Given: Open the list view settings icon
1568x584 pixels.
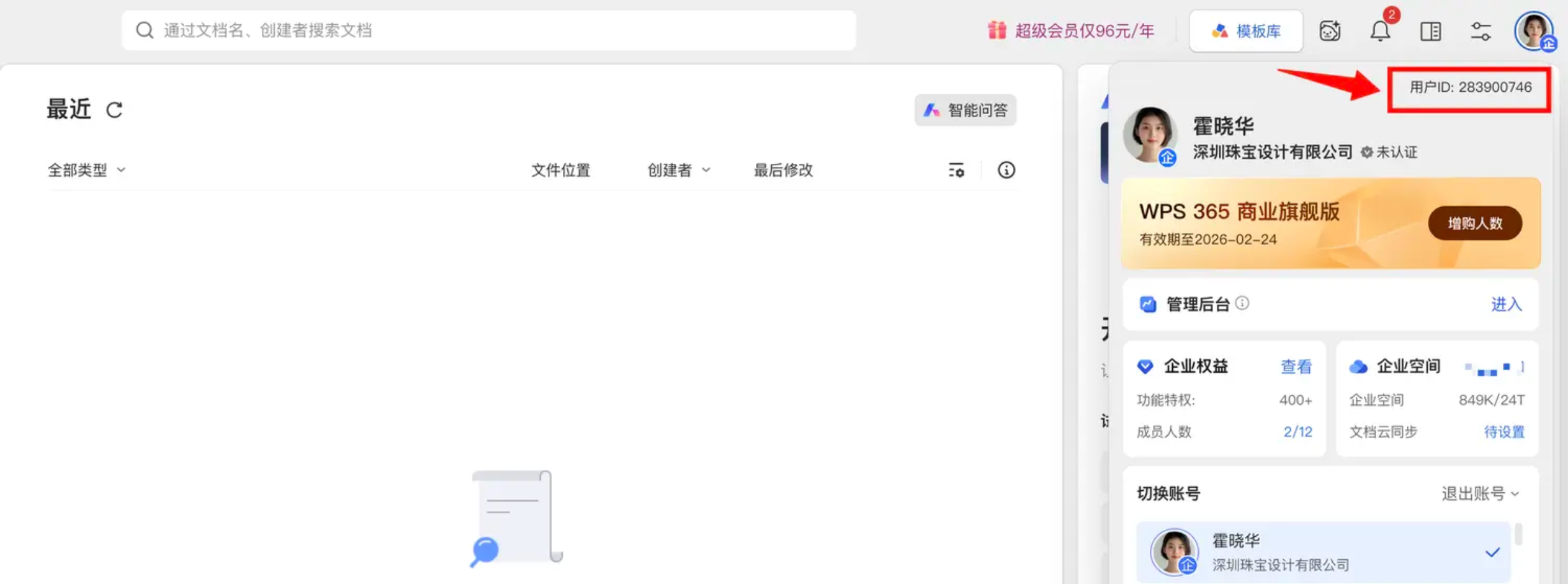Looking at the screenshot, I should [956, 170].
